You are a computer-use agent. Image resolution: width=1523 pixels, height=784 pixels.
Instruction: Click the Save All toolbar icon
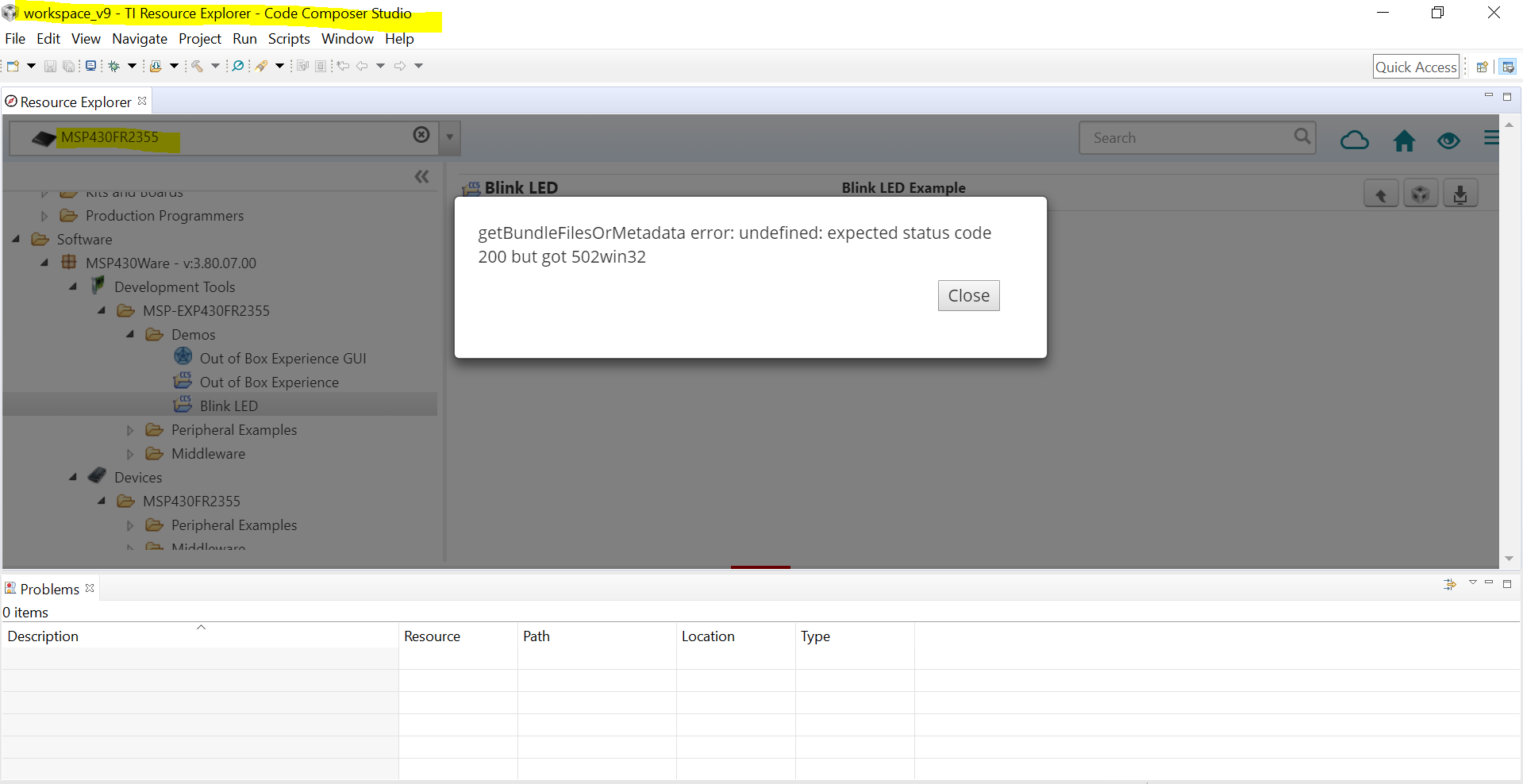coord(69,66)
